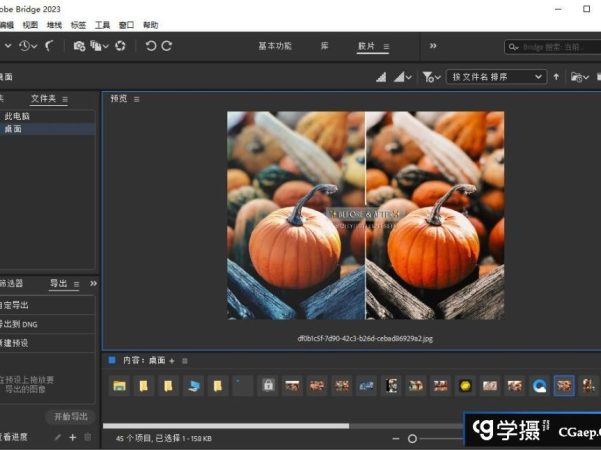Click the zoom out minus icon

point(396,439)
